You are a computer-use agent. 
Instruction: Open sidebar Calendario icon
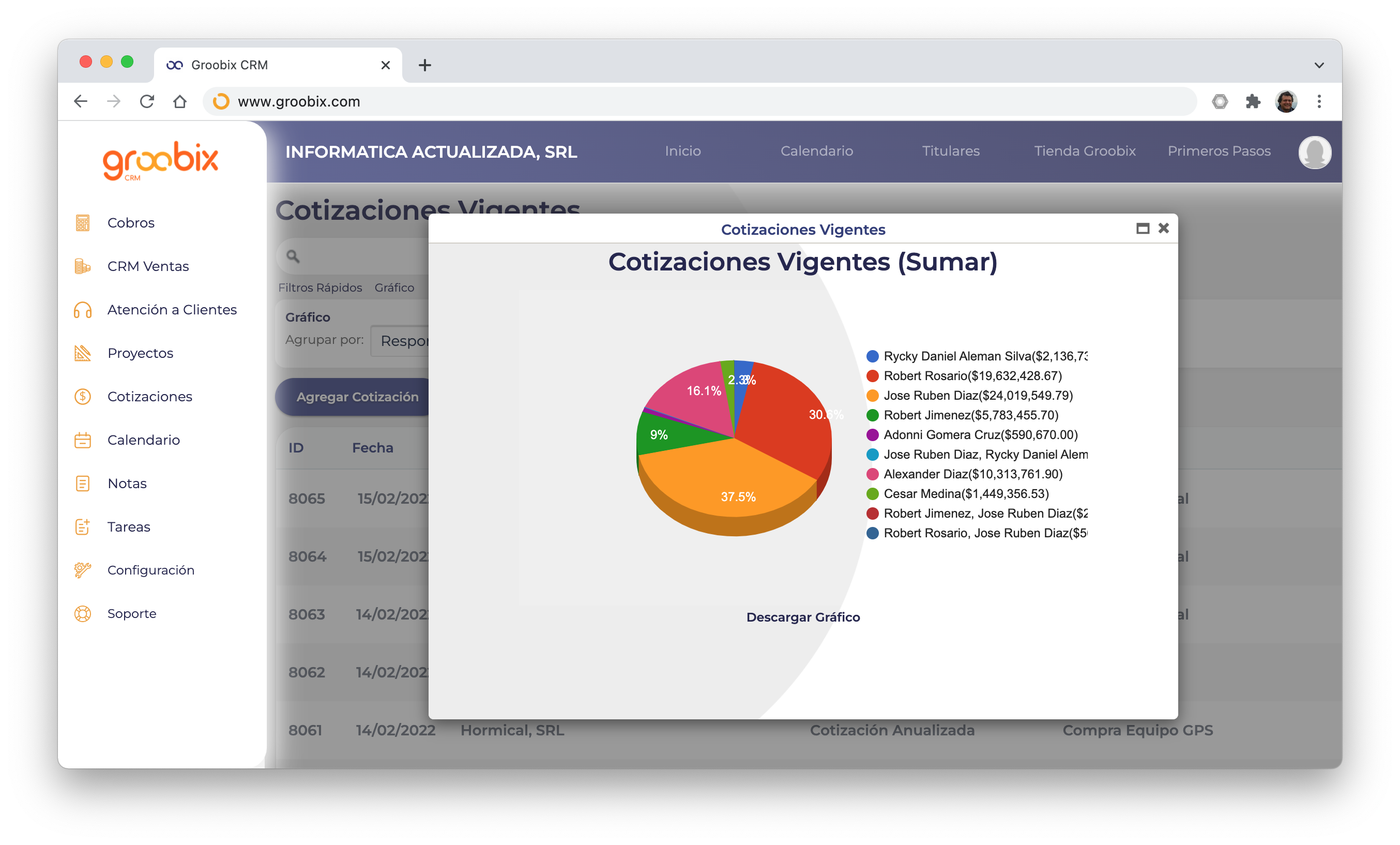pyautogui.click(x=83, y=440)
